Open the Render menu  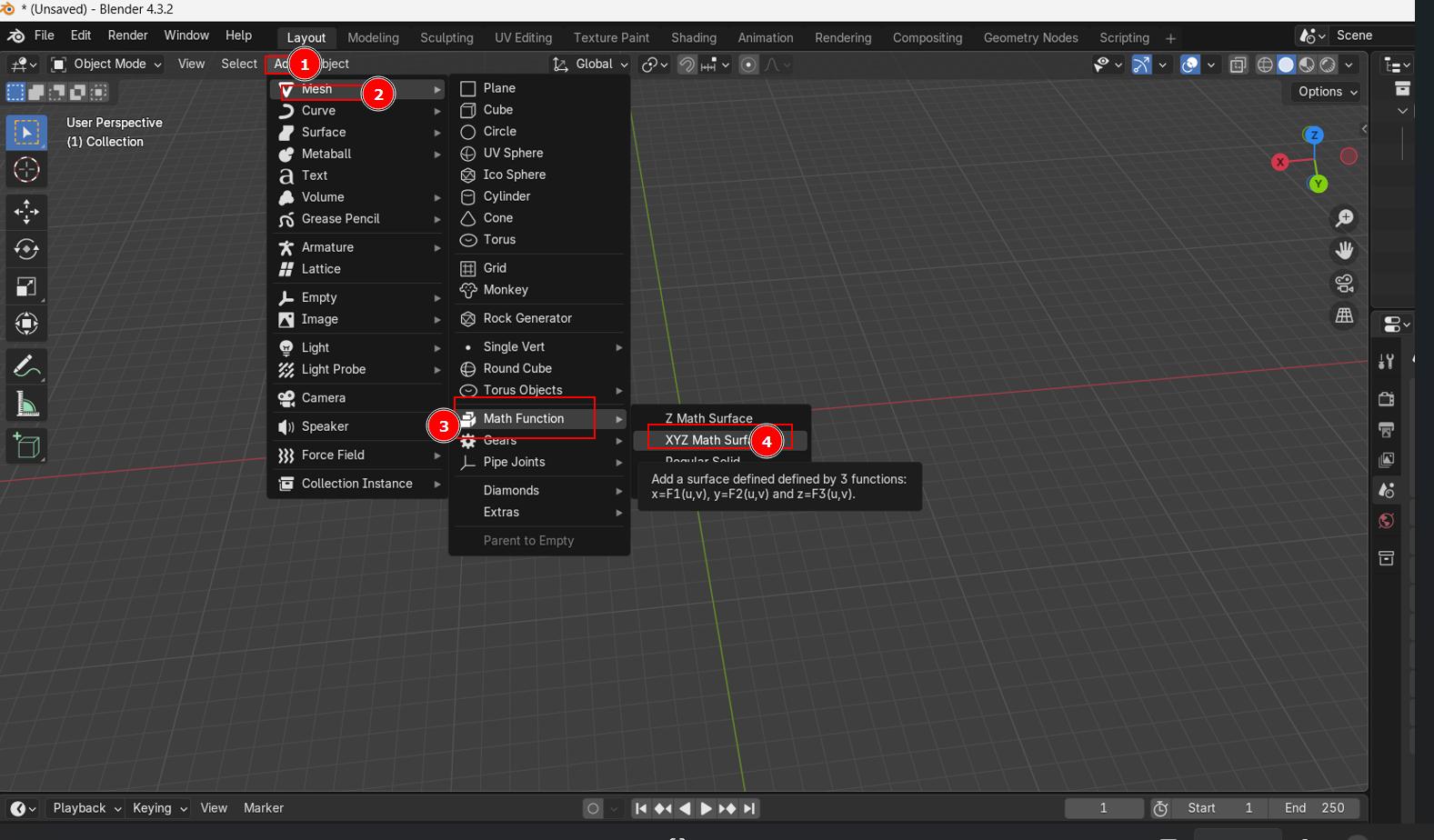coord(127,35)
